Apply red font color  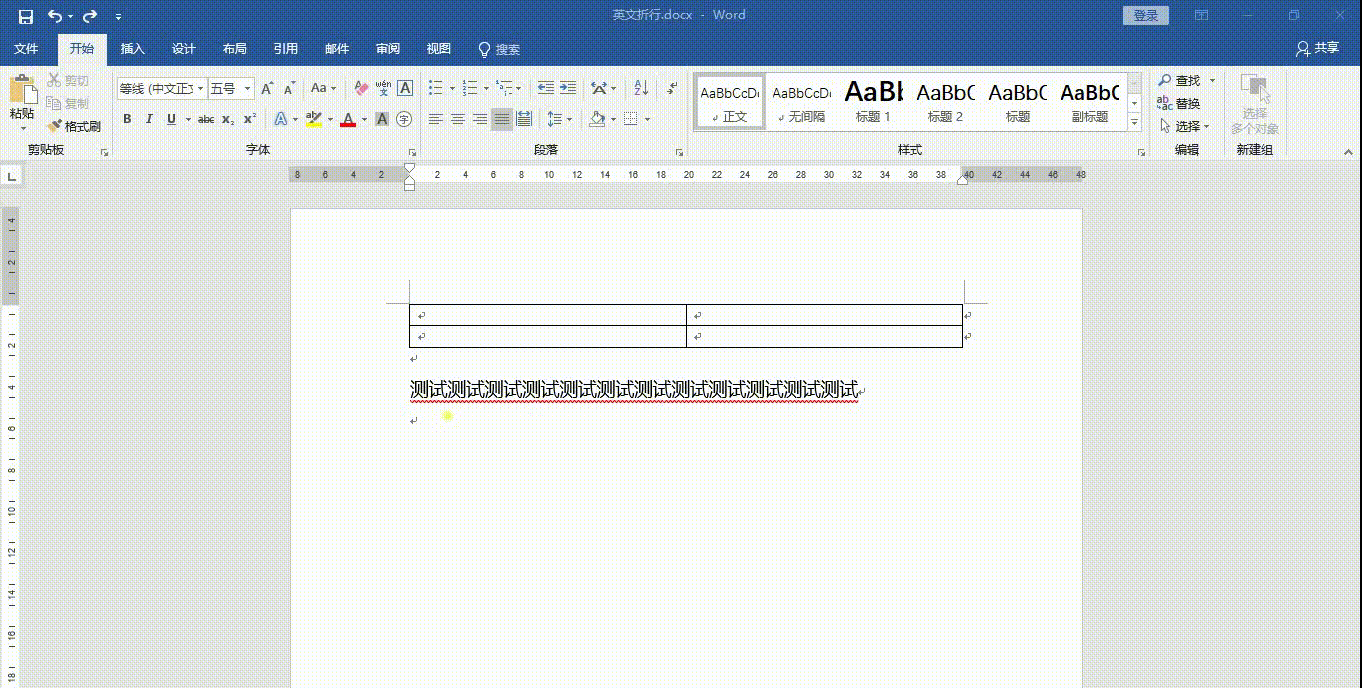tap(348, 119)
